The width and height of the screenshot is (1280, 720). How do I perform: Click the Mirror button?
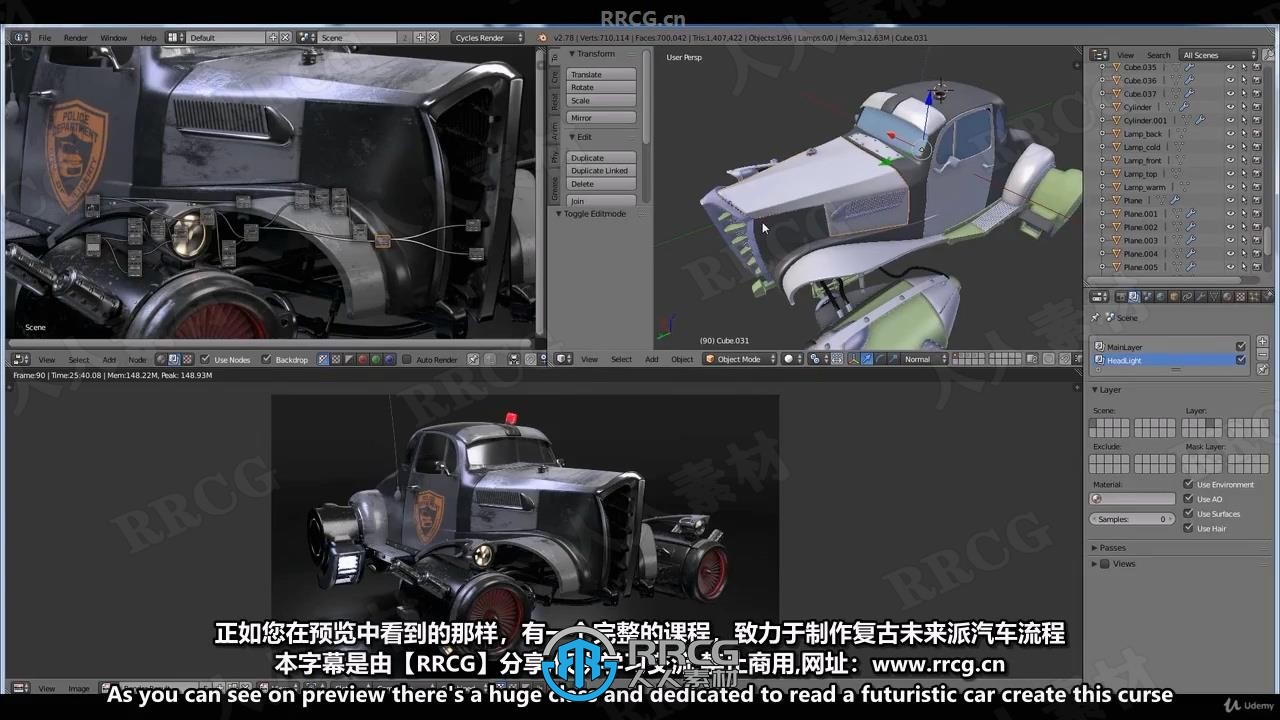coord(601,118)
